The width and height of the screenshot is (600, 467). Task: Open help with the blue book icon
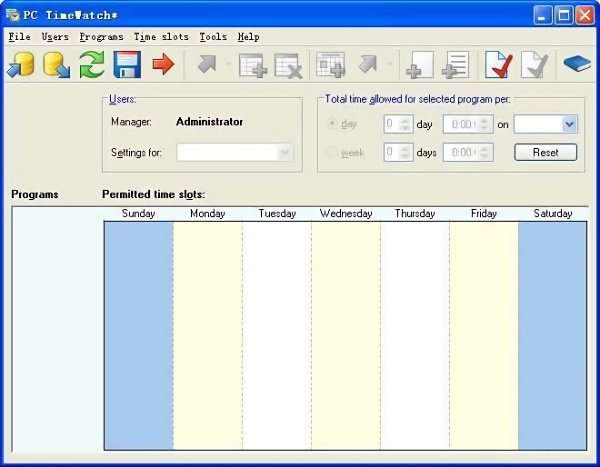coord(577,64)
